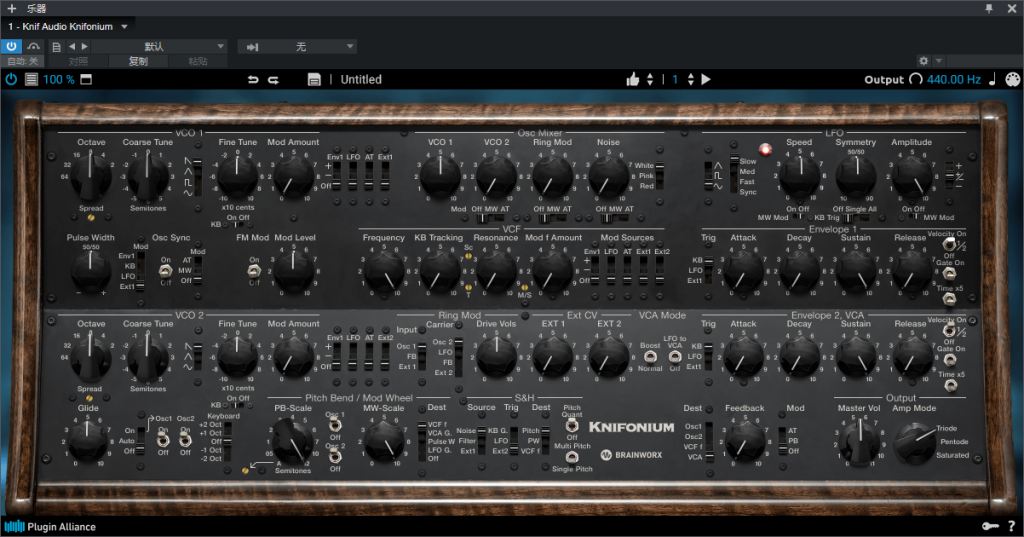Click the play triangle in the toolbar

click(x=706, y=79)
